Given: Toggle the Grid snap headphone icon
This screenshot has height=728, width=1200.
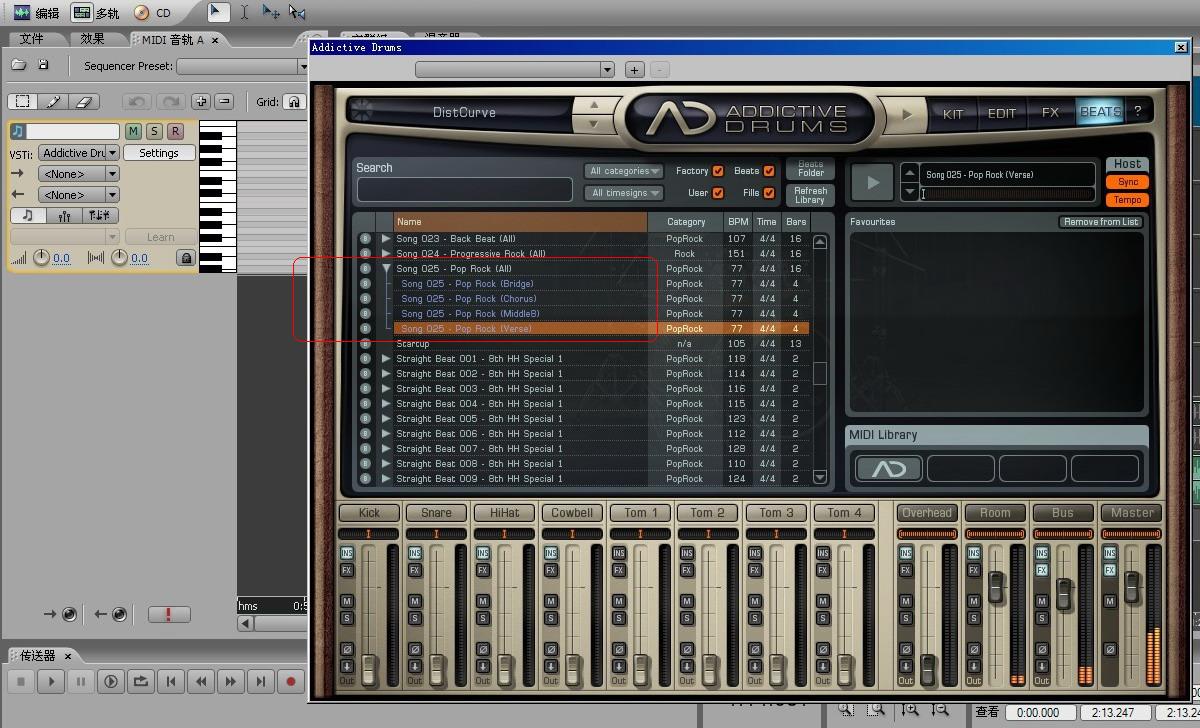Looking at the screenshot, I should 294,101.
